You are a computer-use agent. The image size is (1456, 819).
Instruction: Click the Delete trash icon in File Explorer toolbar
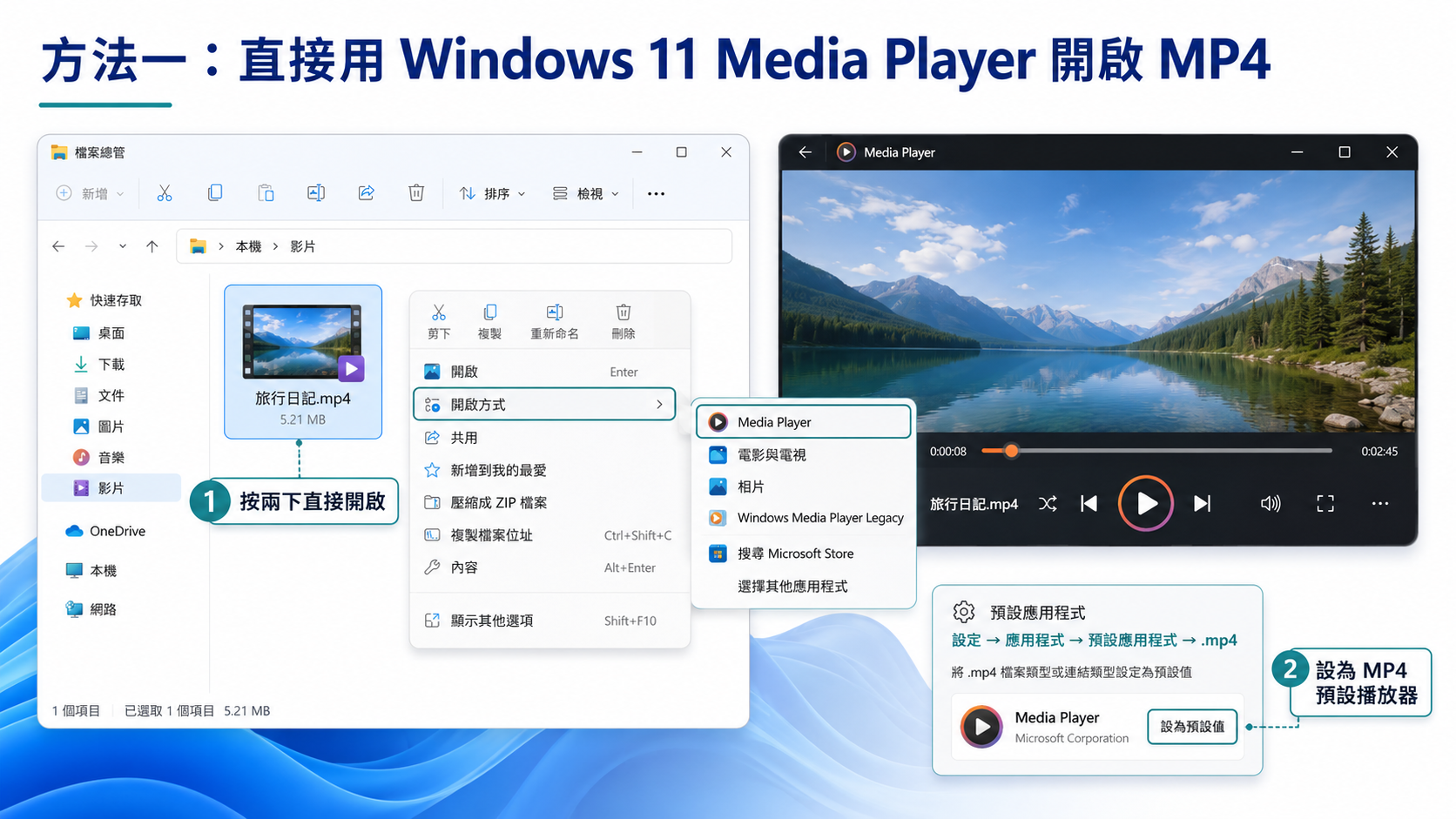(416, 193)
